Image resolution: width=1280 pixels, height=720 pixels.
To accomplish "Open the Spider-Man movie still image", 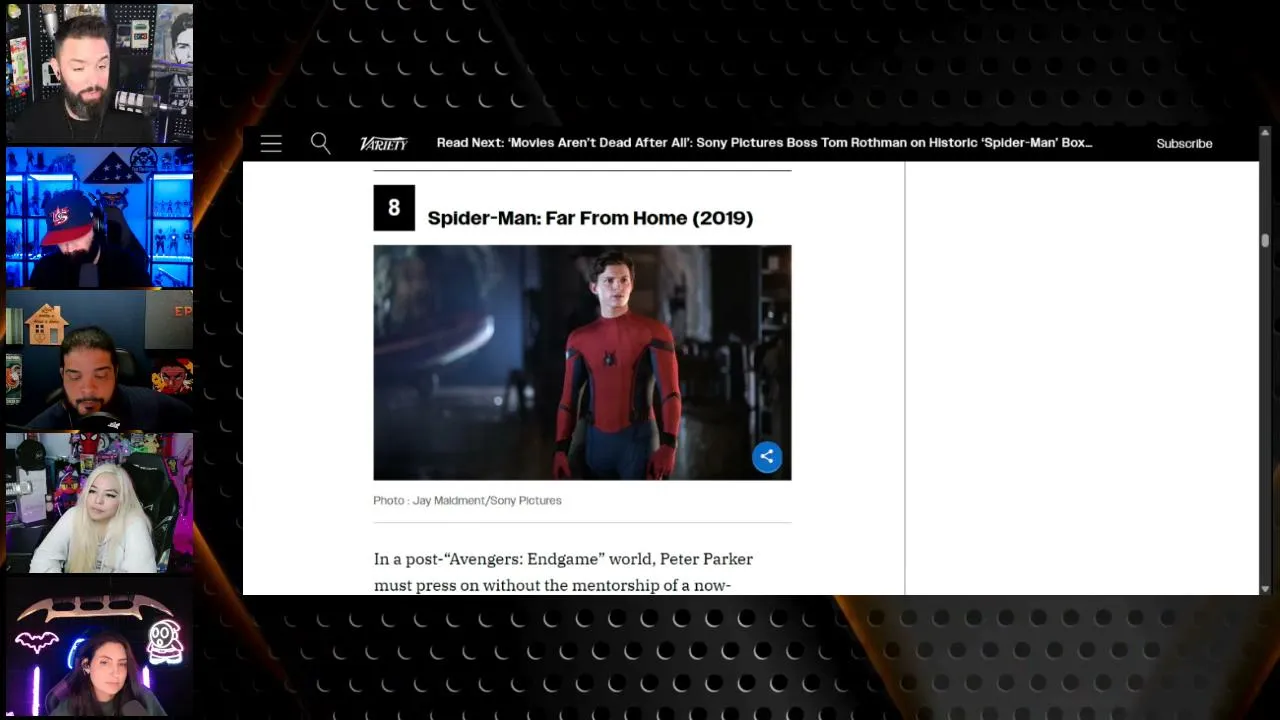I will (582, 362).
